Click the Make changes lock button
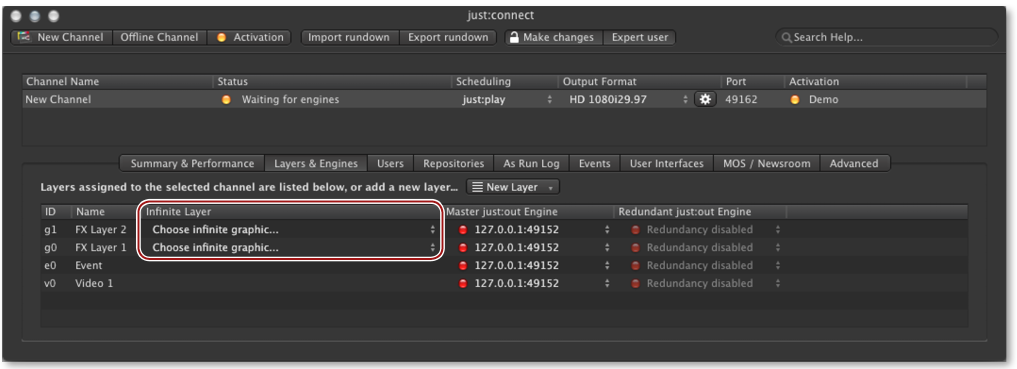This screenshot has height=369, width=1017. pyautogui.click(x=554, y=38)
